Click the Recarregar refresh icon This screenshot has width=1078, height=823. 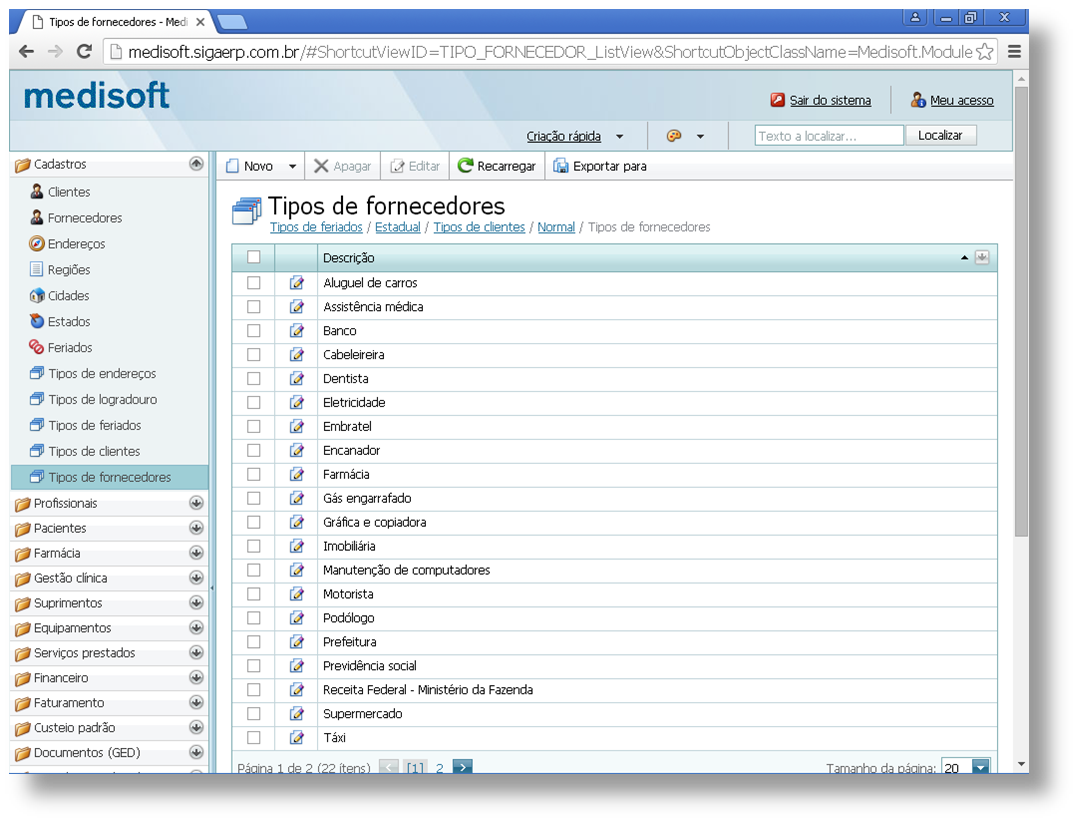[x=465, y=166]
